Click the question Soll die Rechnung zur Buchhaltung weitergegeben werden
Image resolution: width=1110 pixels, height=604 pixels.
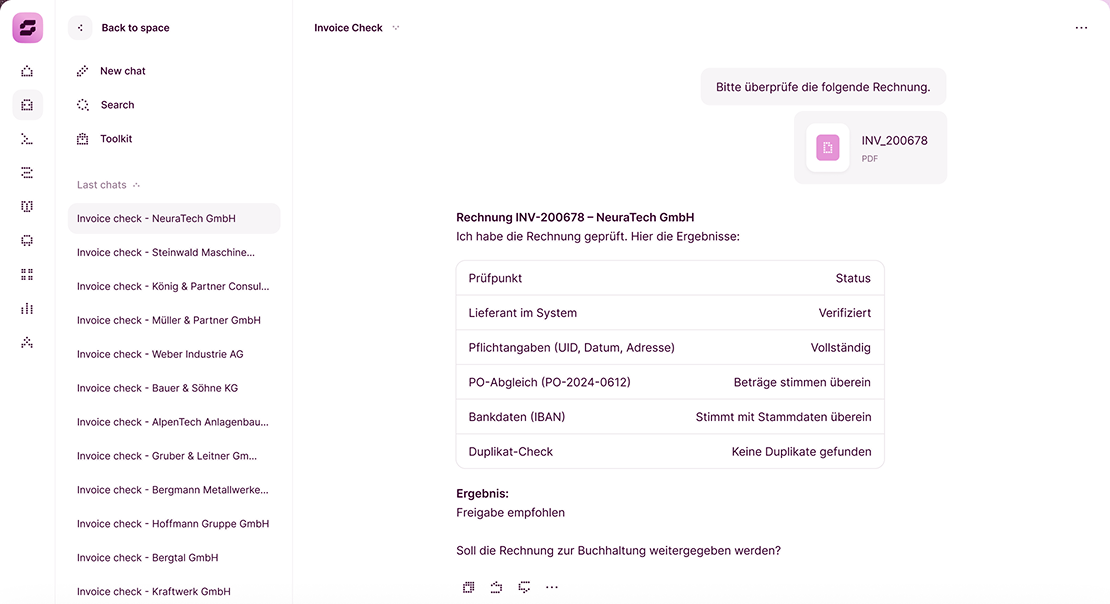click(x=618, y=551)
